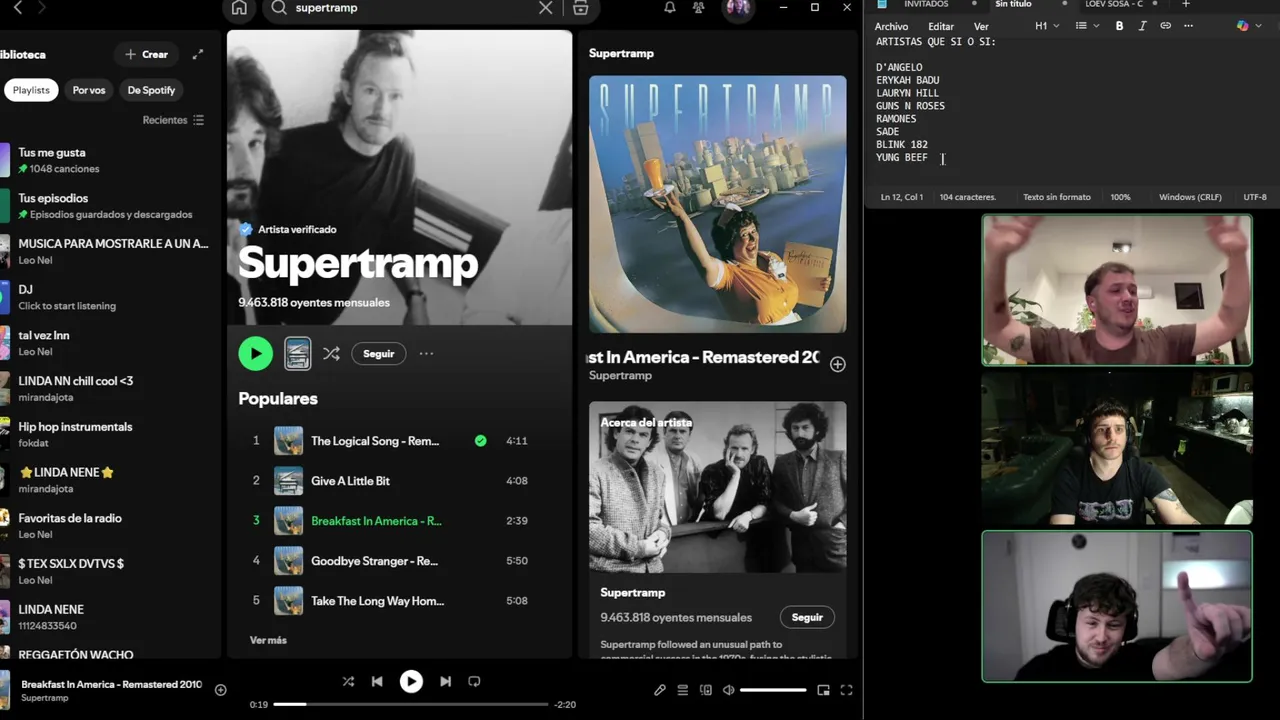Open the Recientes sort dropdown
This screenshot has width=1280, height=720.
[173, 120]
